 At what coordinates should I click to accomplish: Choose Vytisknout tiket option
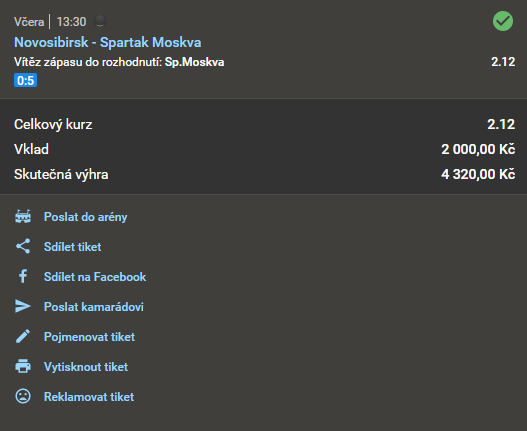pyautogui.click(x=86, y=367)
